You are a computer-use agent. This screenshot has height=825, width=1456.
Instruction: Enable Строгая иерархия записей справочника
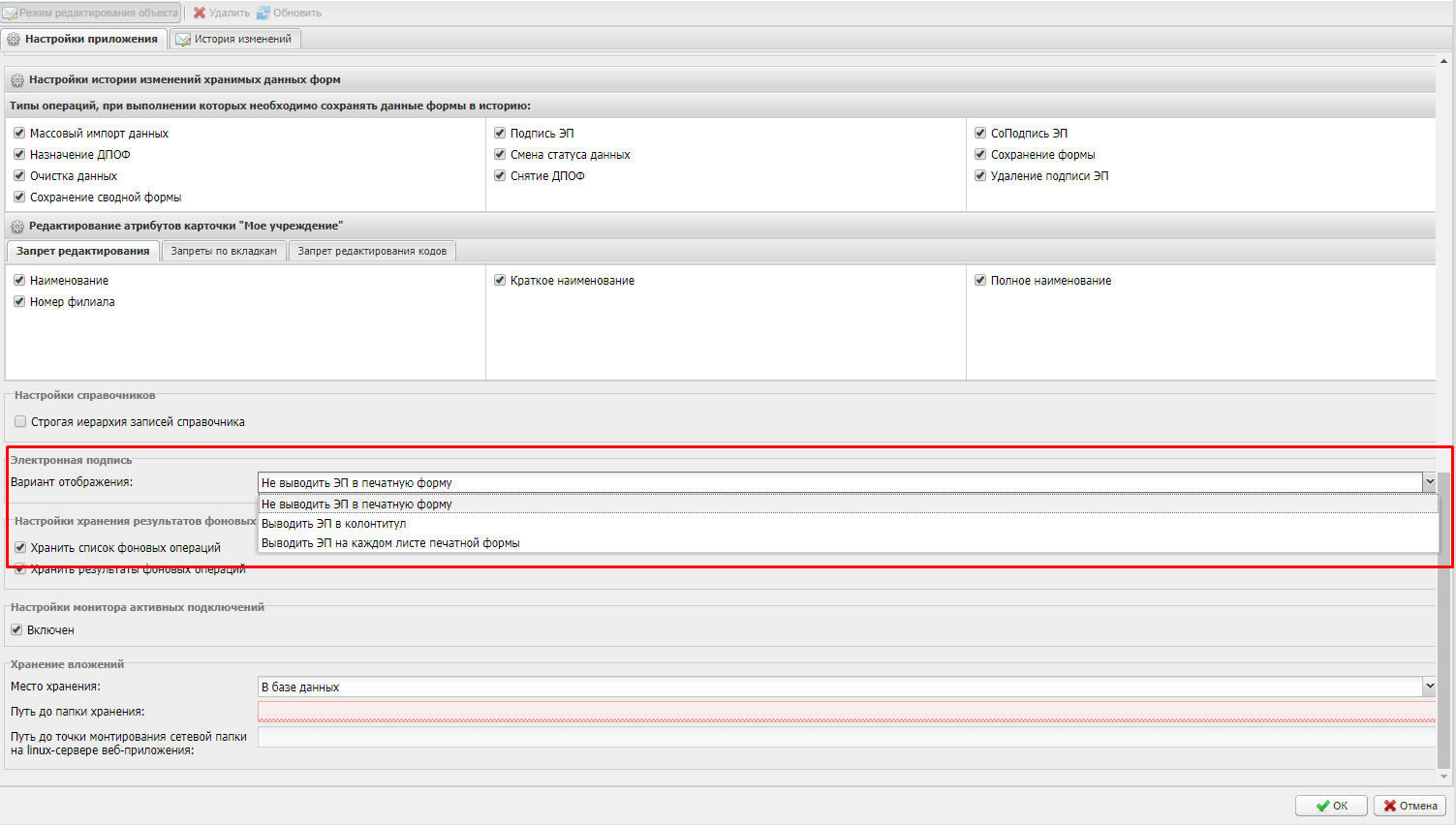[x=20, y=422]
